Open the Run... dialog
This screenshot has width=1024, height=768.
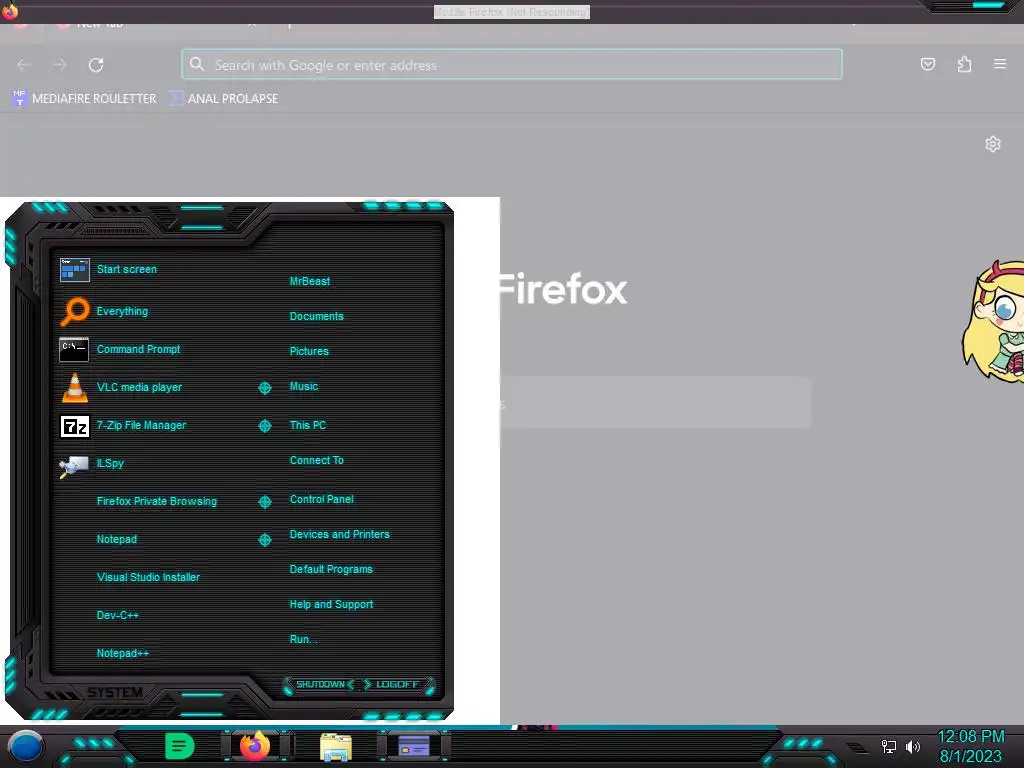coord(304,639)
